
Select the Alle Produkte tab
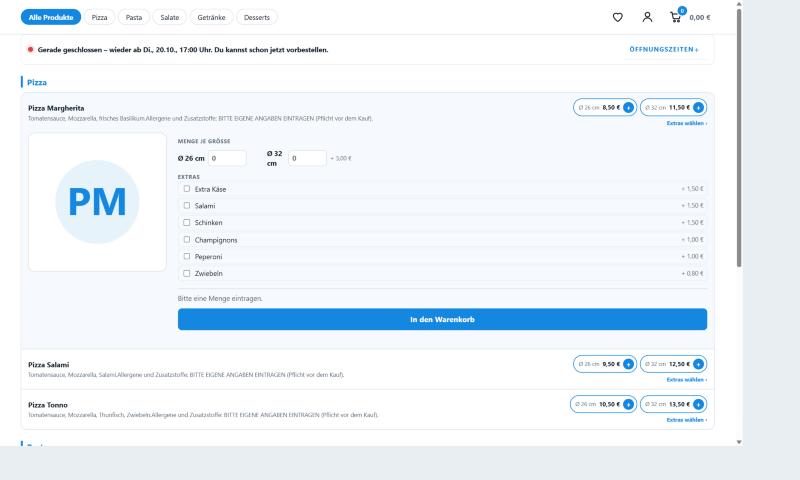pyautogui.click(x=51, y=17)
